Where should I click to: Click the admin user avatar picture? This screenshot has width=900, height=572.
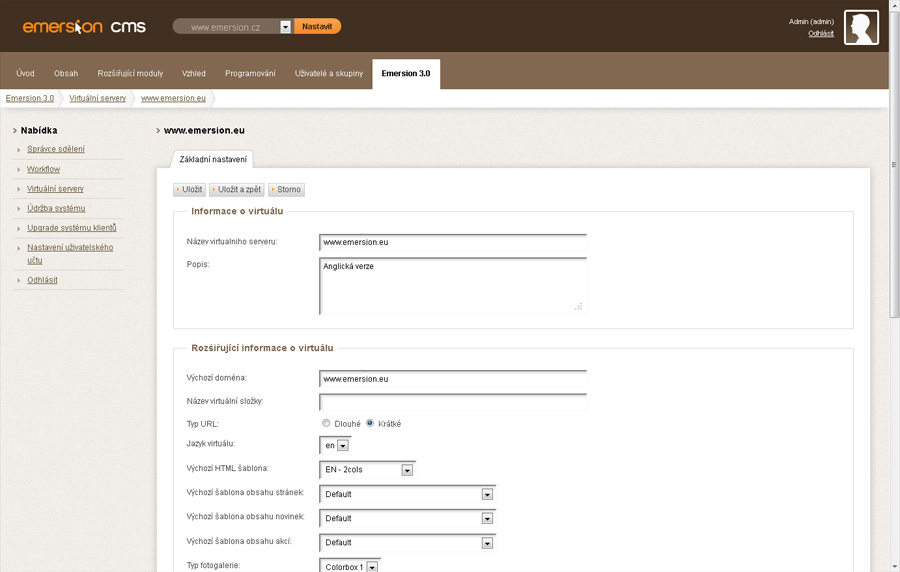point(861,28)
